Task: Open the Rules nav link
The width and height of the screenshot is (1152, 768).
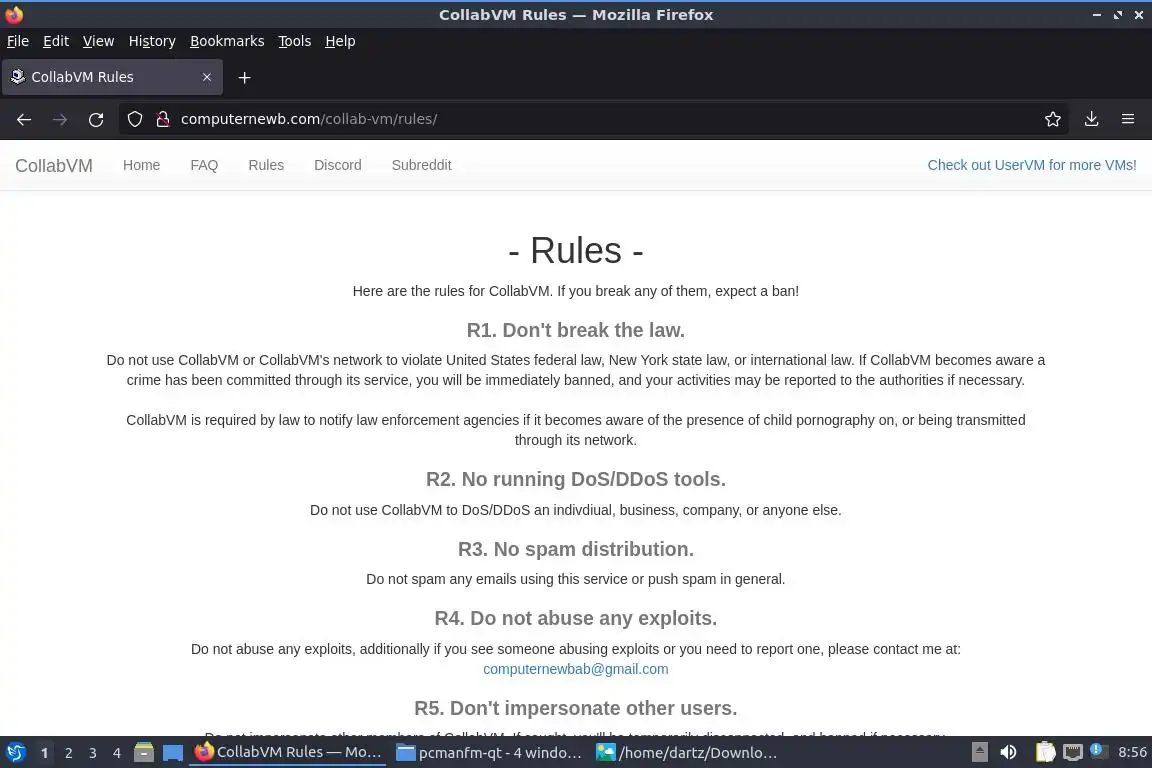Action: (266, 165)
